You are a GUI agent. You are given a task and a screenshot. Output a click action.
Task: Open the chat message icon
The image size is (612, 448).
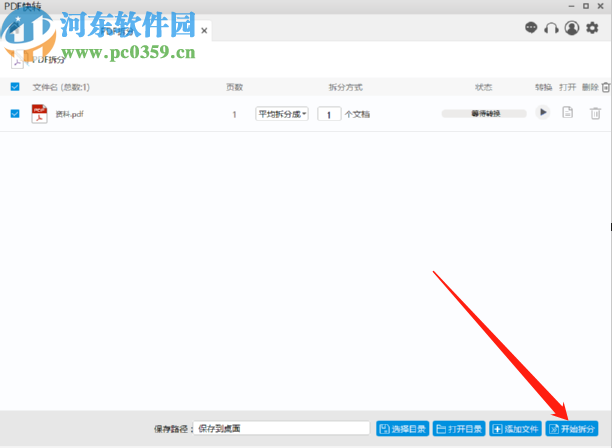(531, 28)
